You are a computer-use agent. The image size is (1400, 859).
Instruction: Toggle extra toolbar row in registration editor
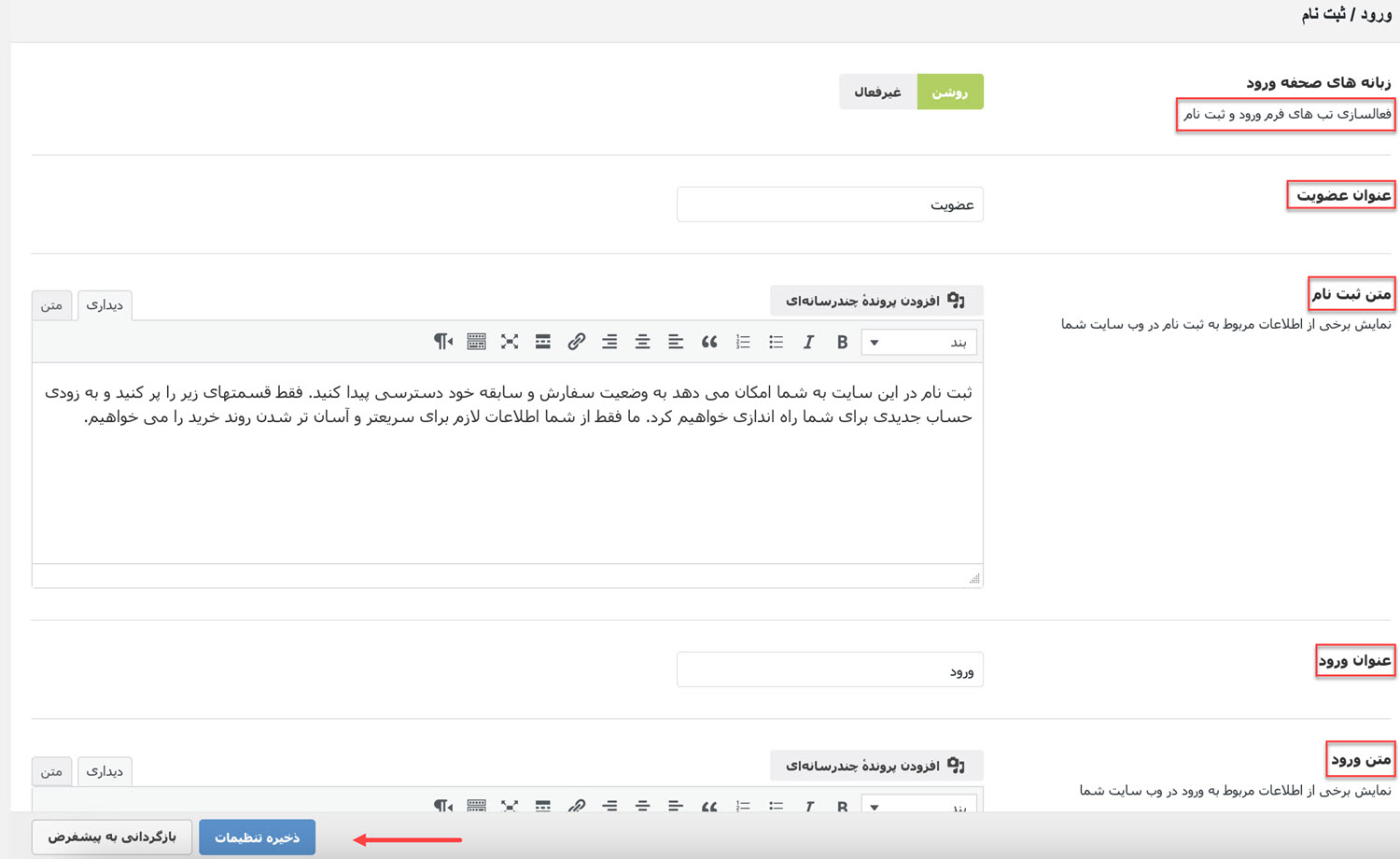tap(476, 342)
